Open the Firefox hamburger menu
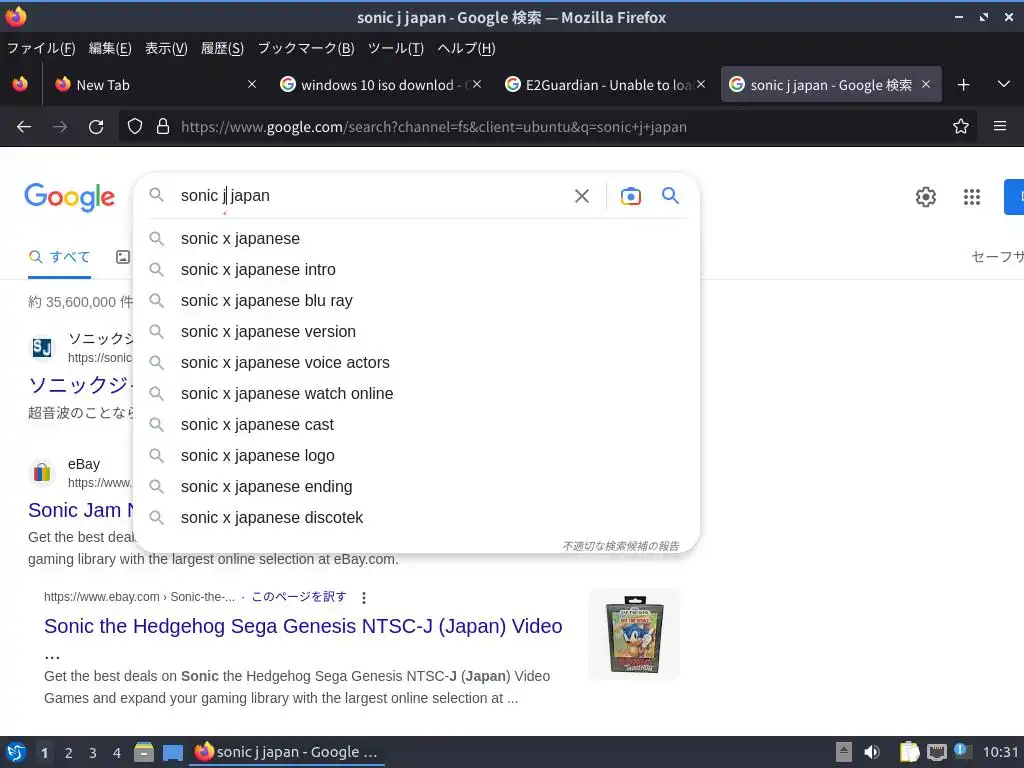The width and height of the screenshot is (1024, 768). (999, 126)
